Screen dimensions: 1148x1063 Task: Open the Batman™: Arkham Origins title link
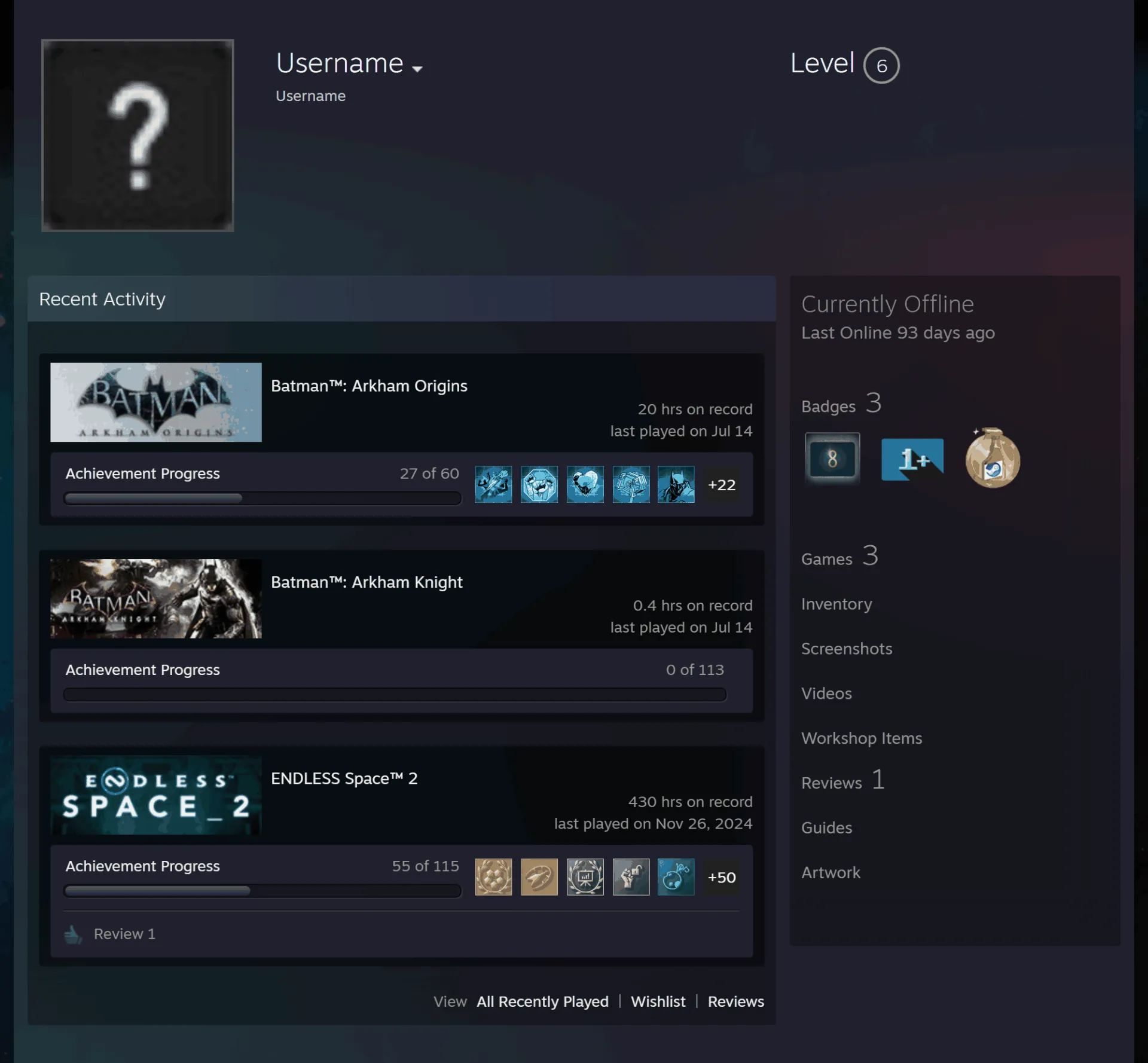pos(369,386)
